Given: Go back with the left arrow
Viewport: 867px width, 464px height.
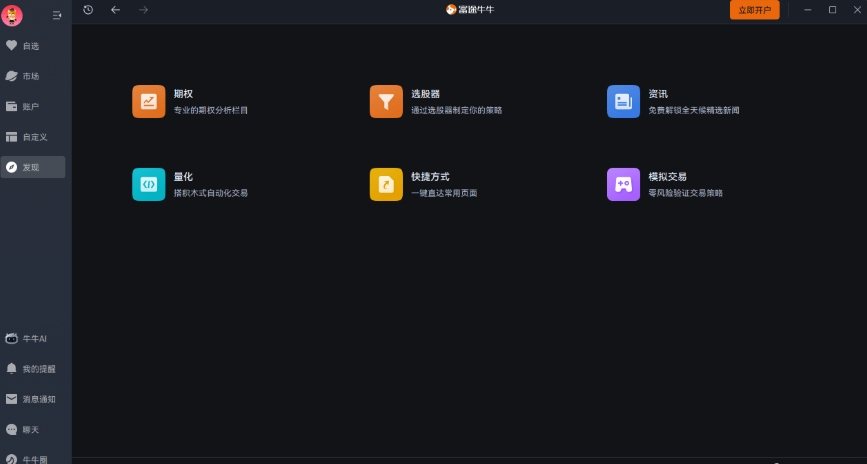Looking at the screenshot, I should point(115,10).
